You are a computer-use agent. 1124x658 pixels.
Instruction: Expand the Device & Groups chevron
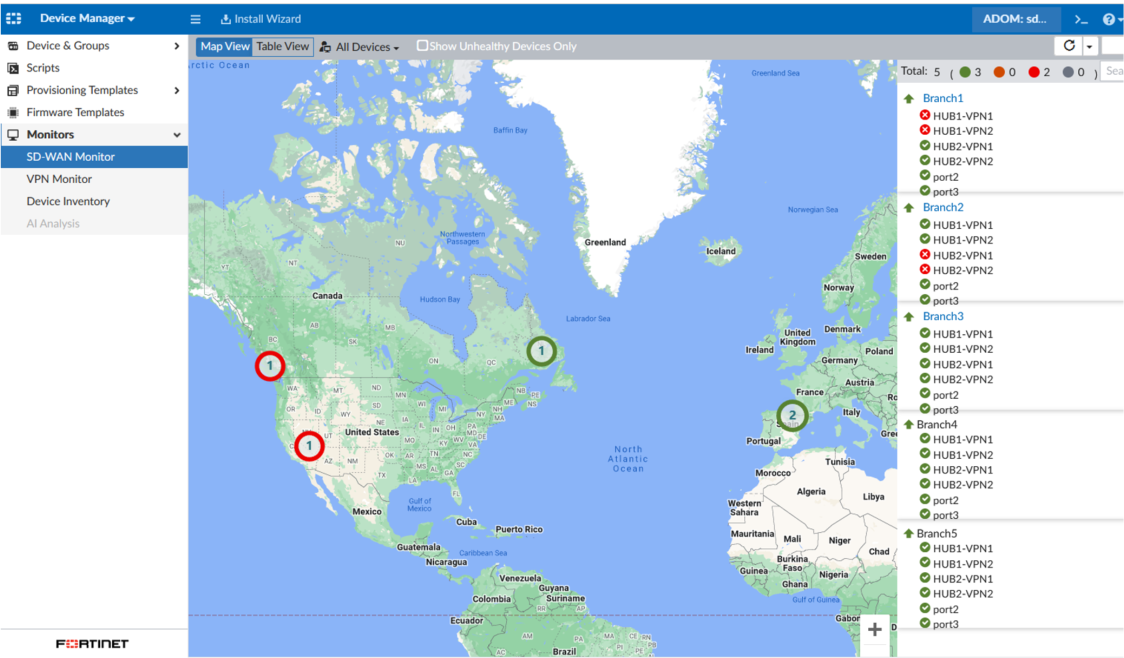[176, 46]
